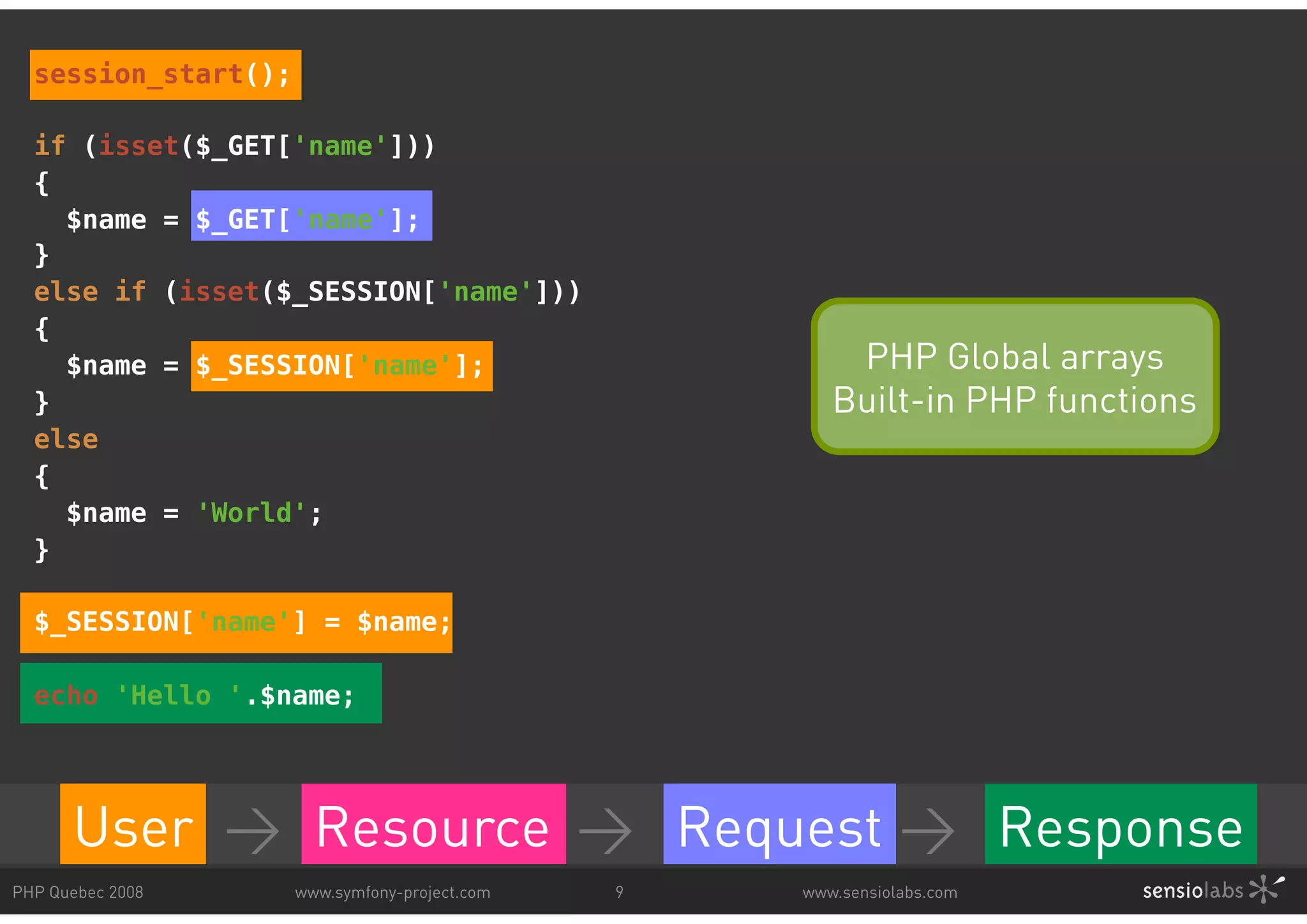Click the slide page number 9
The width and height of the screenshot is (1307, 924).
(x=619, y=892)
